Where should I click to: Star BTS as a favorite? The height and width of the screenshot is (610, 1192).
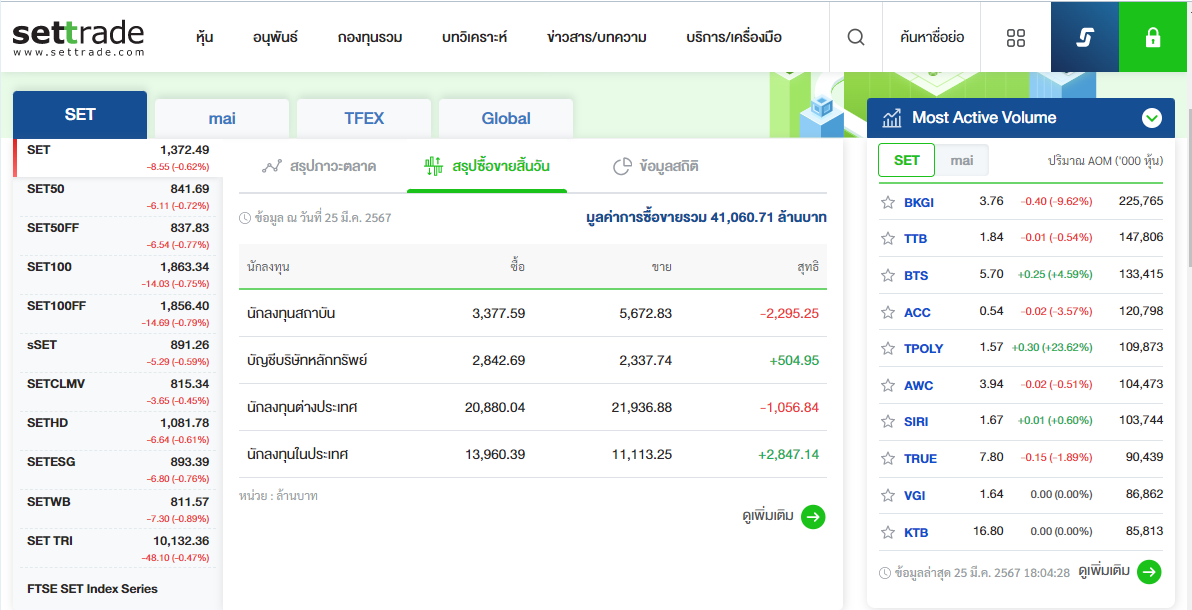pos(887,275)
